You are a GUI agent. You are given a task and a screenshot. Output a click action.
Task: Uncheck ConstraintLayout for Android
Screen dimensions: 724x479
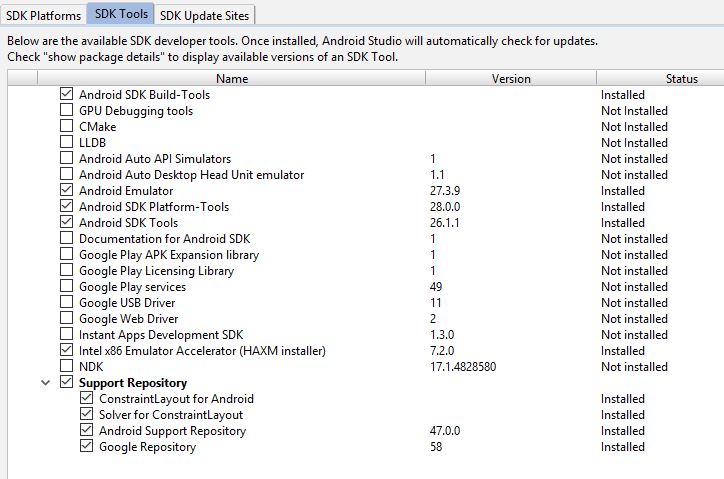pos(87,399)
